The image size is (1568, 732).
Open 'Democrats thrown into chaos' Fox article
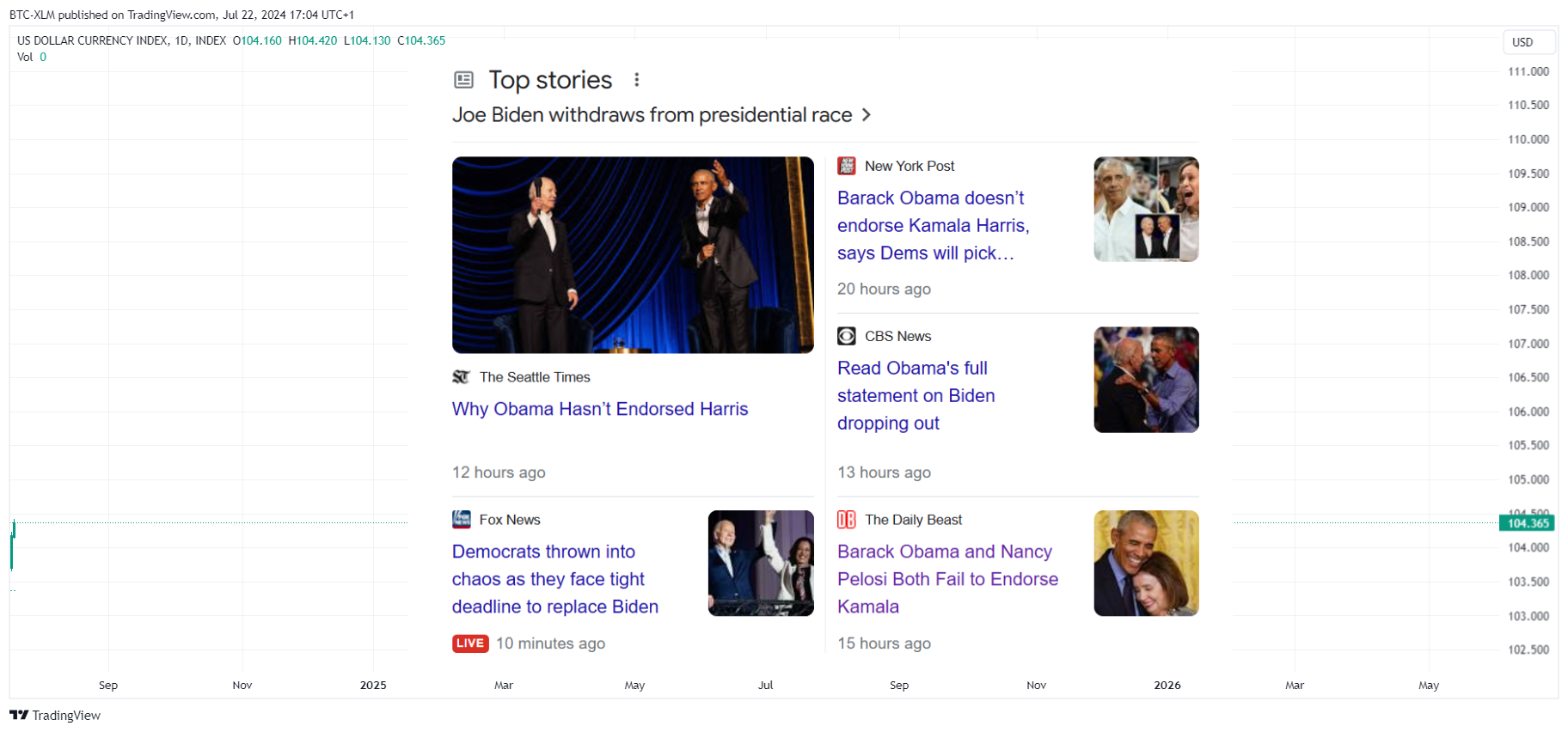tap(555, 579)
